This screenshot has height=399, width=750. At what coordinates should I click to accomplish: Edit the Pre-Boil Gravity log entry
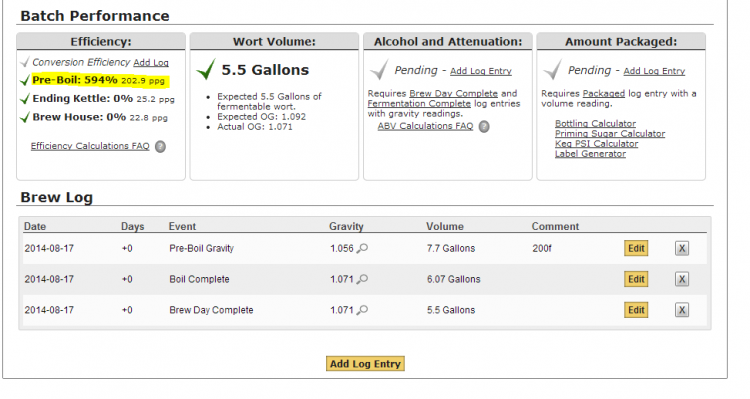pos(636,248)
